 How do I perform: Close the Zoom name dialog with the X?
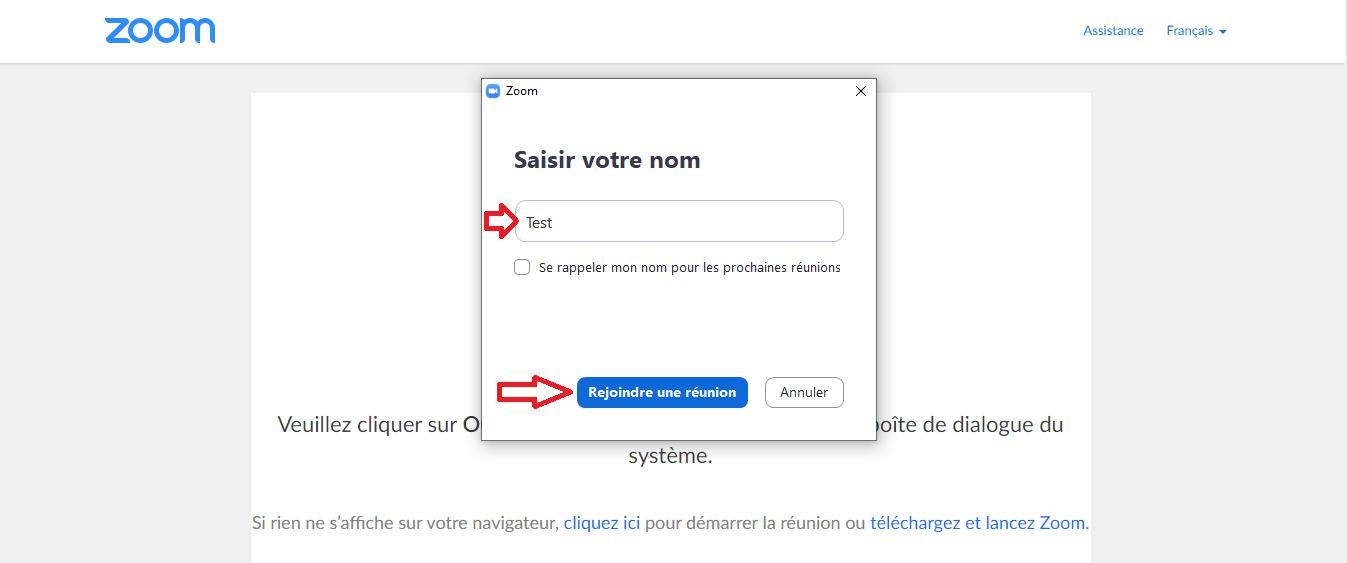tap(861, 91)
